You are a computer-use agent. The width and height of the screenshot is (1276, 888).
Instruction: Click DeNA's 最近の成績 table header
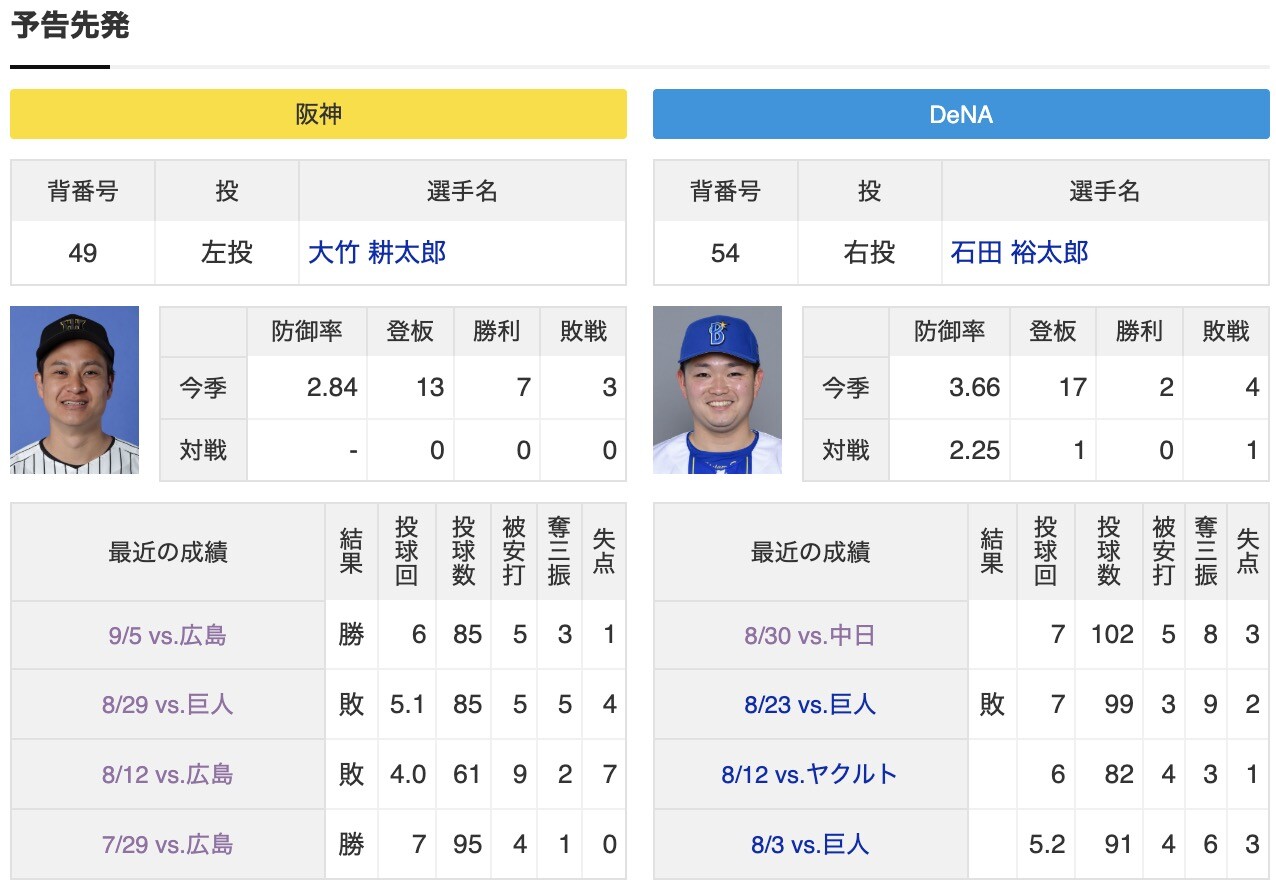coord(810,552)
